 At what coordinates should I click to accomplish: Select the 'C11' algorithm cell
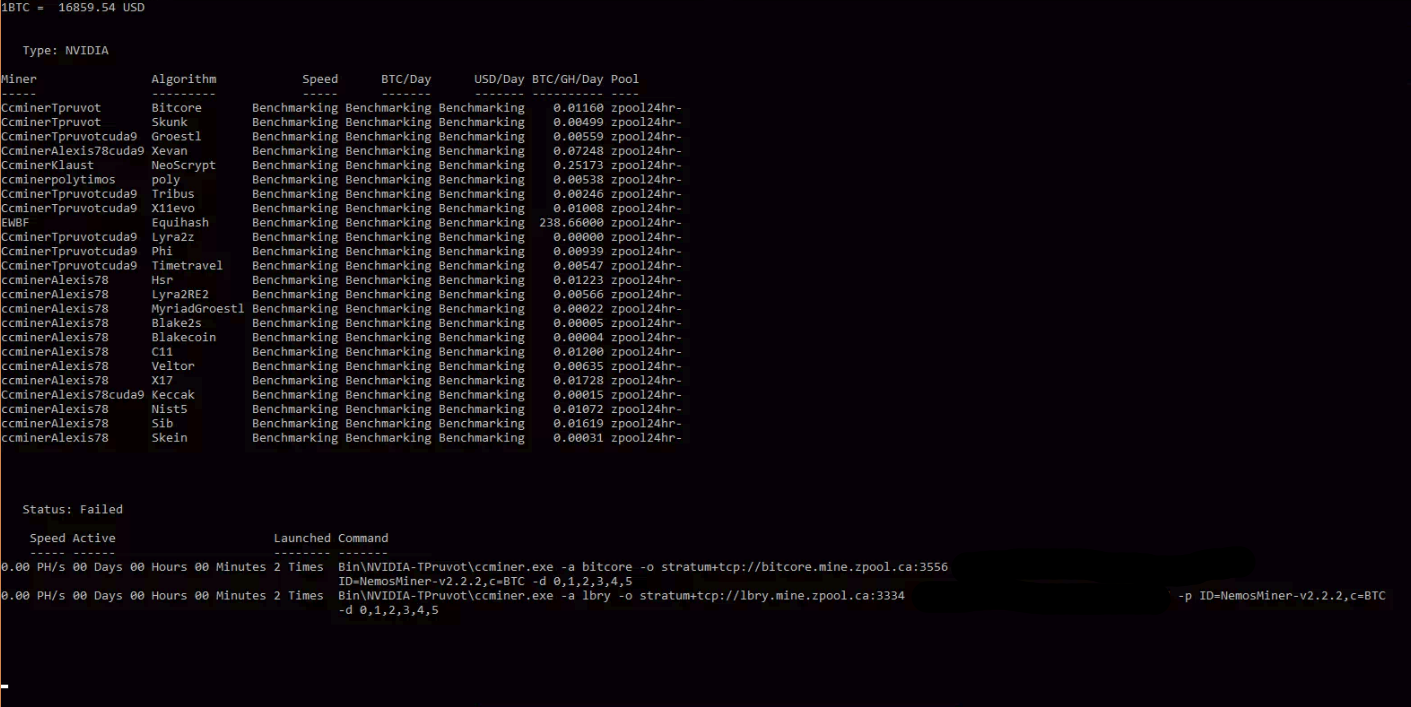click(x=162, y=352)
